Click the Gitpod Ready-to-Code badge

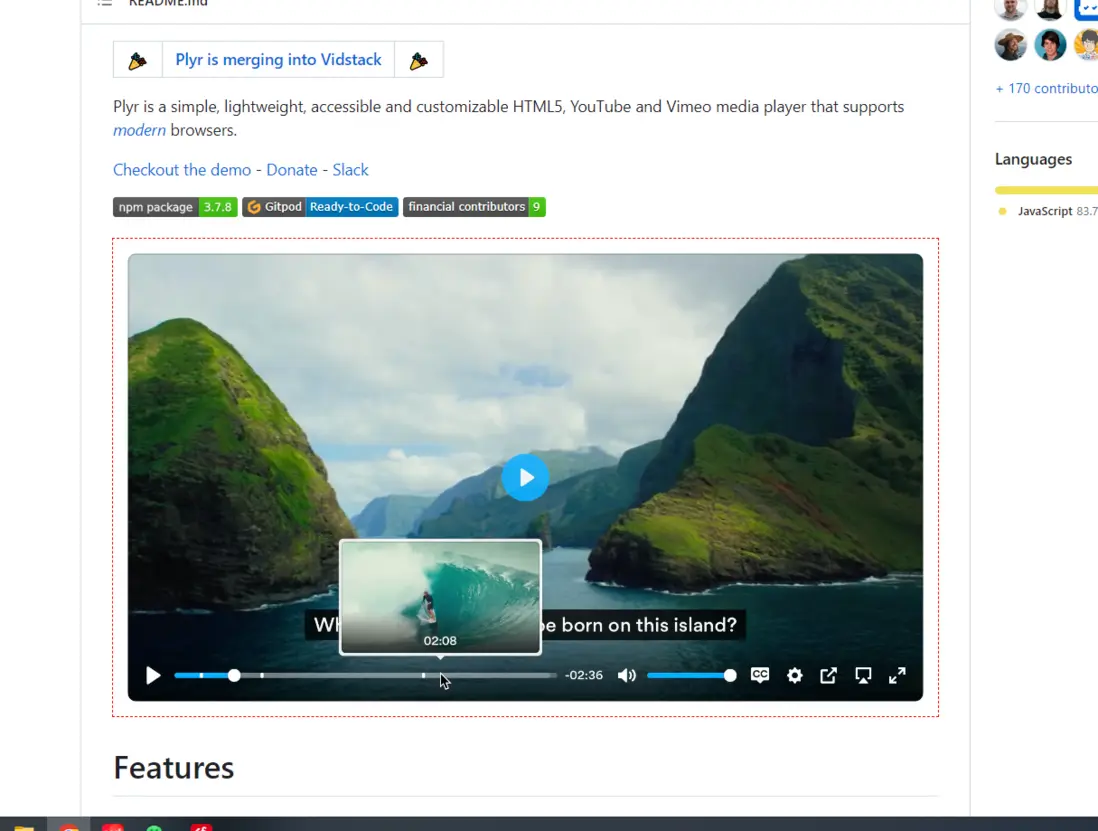pos(320,207)
